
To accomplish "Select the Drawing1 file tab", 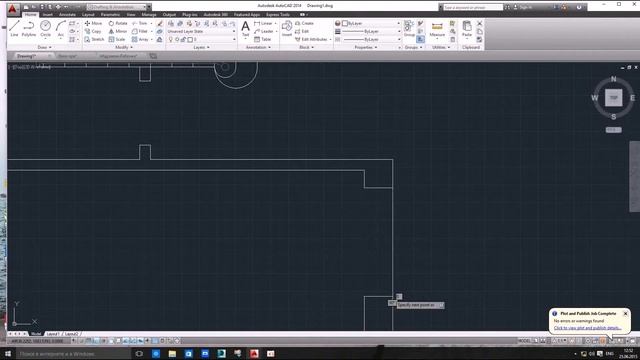I will pos(27,56).
